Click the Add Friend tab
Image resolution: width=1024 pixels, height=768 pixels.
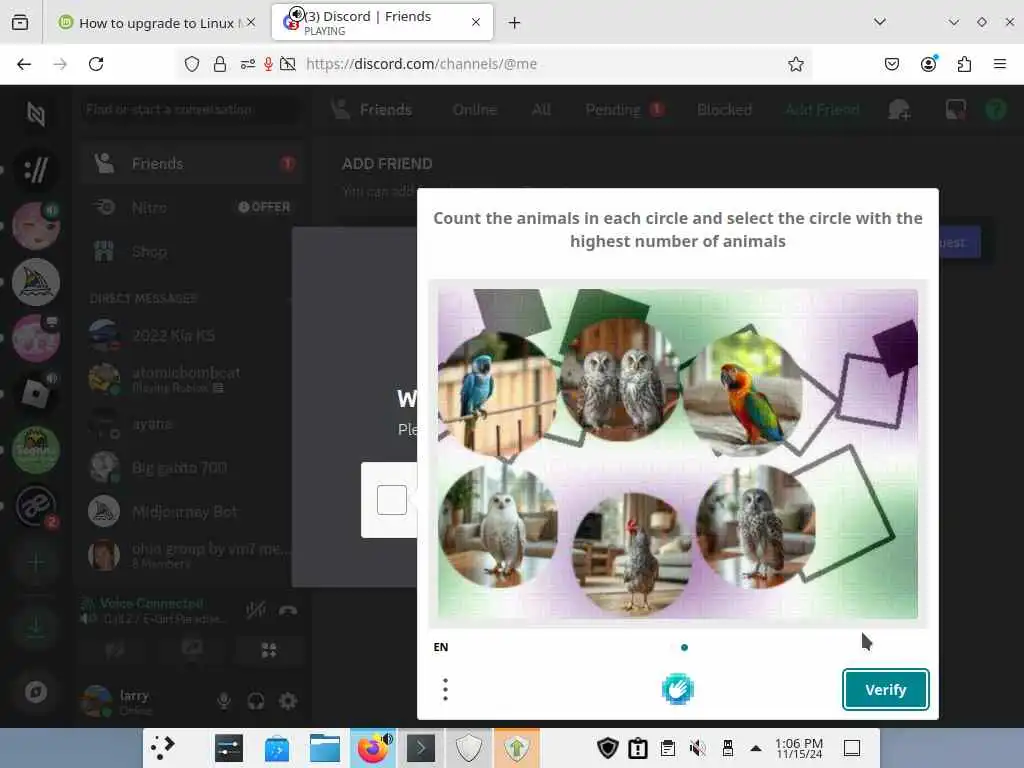(822, 110)
